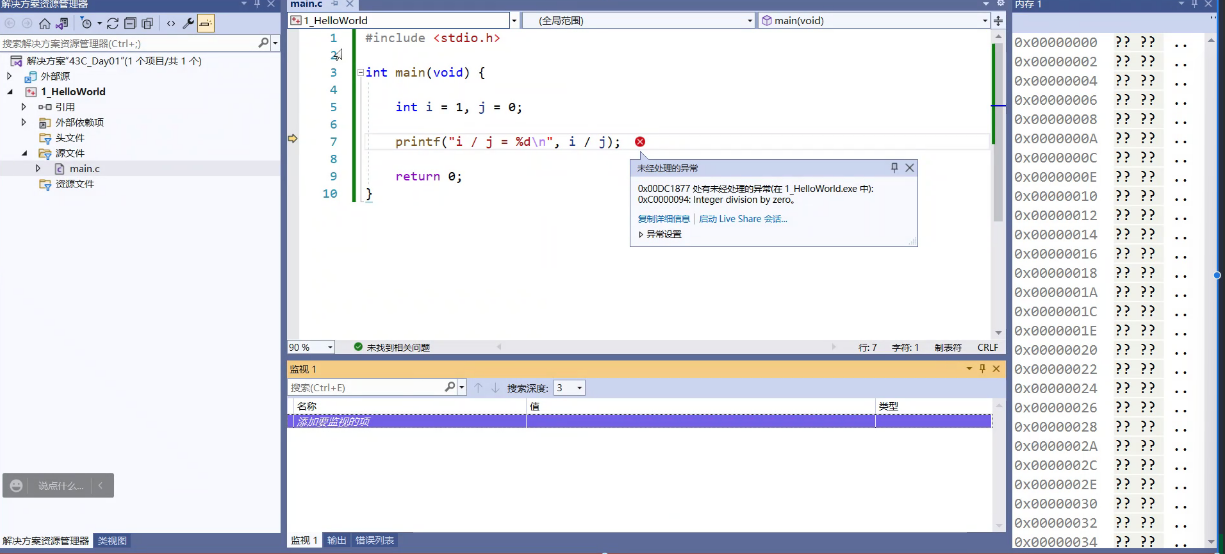Click the 添加要监视的项 row
The image size is (1225, 554).
[x=639, y=422]
